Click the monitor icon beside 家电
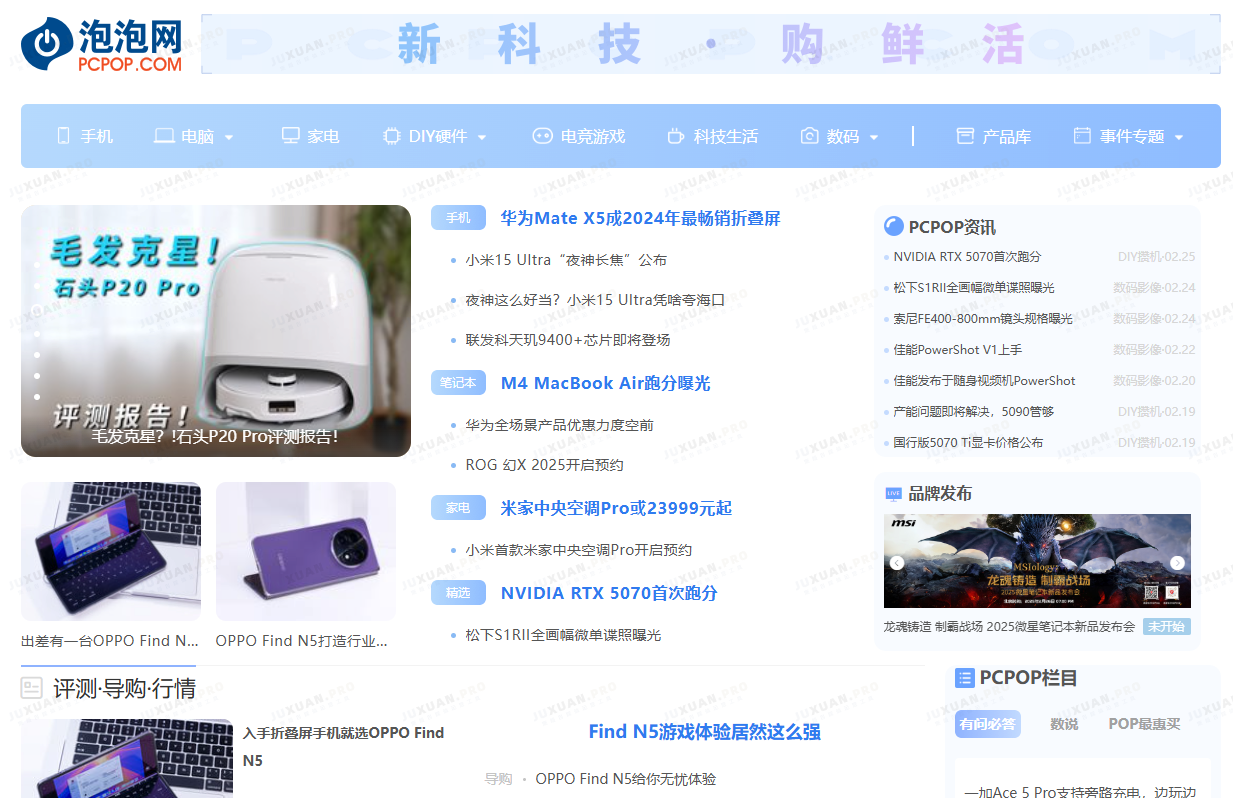Image resolution: width=1233 pixels, height=798 pixels. click(291, 136)
